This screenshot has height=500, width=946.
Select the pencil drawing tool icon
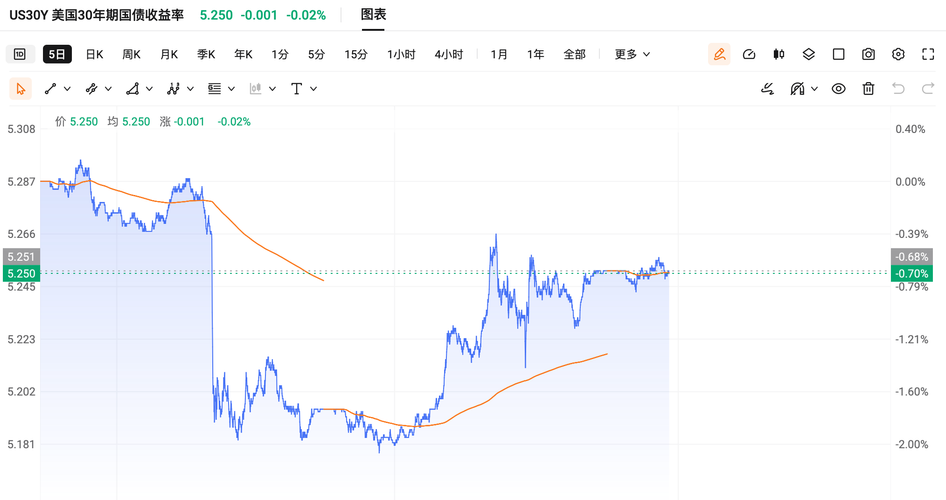click(719, 54)
